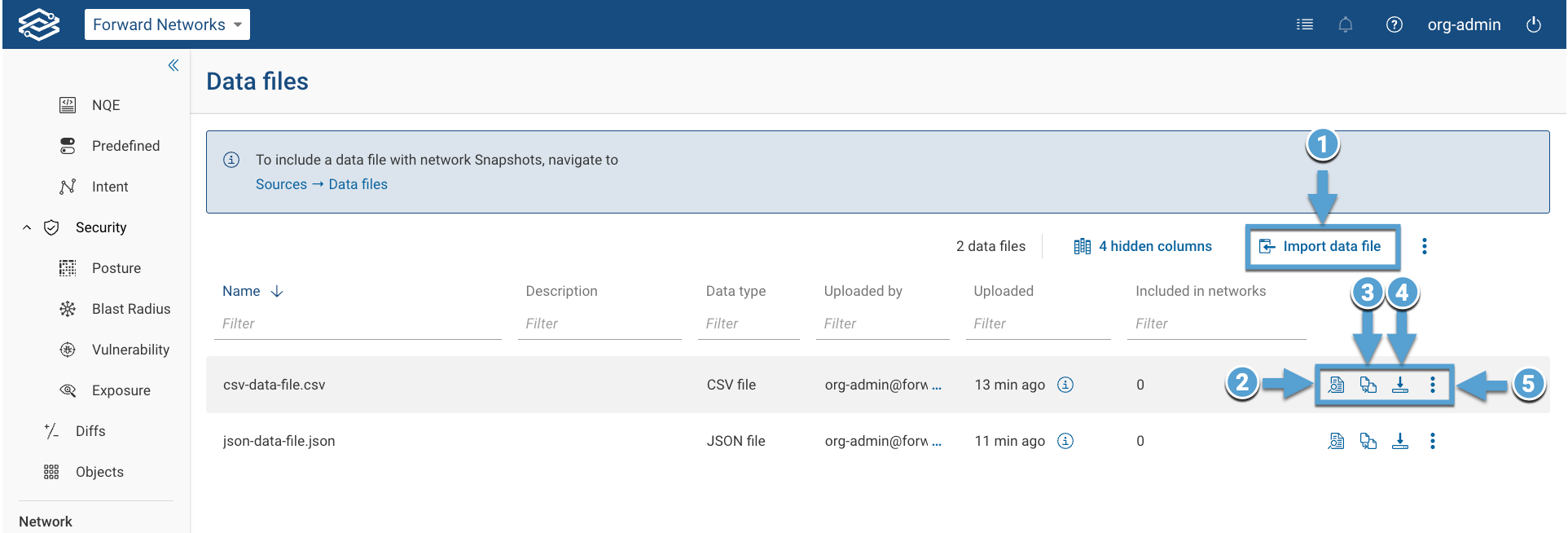Viewport: 1568px width, 533px height.
Task: Click the Predefined toggle-style icon
Action: pyautogui.click(x=68, y=146)
